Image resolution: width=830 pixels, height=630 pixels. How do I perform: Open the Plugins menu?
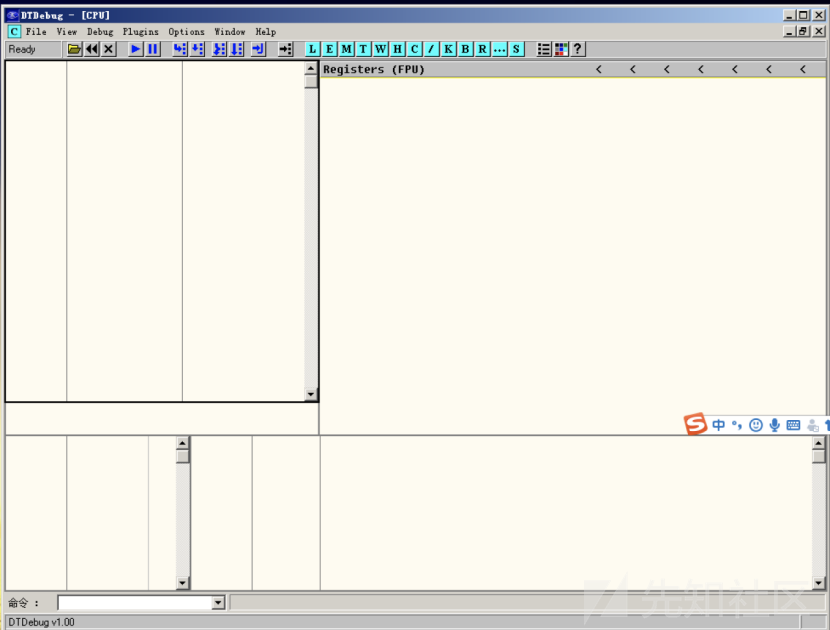[x=140, y=32]
